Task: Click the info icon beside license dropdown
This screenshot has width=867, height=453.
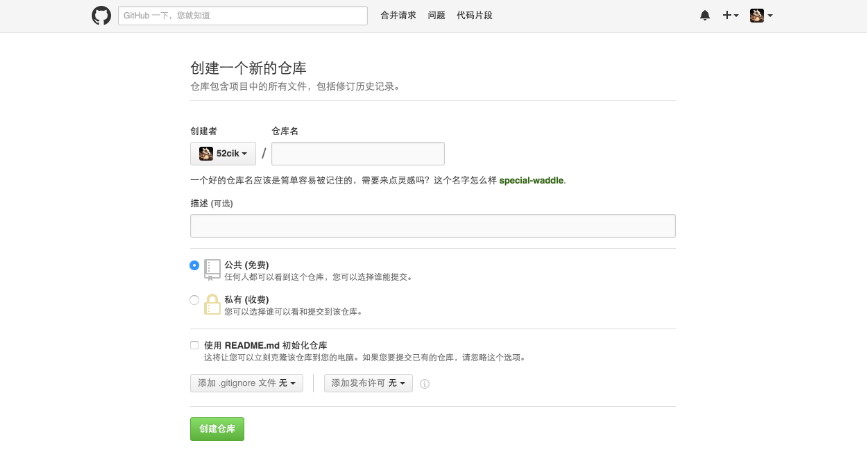Action: [425, 384]
